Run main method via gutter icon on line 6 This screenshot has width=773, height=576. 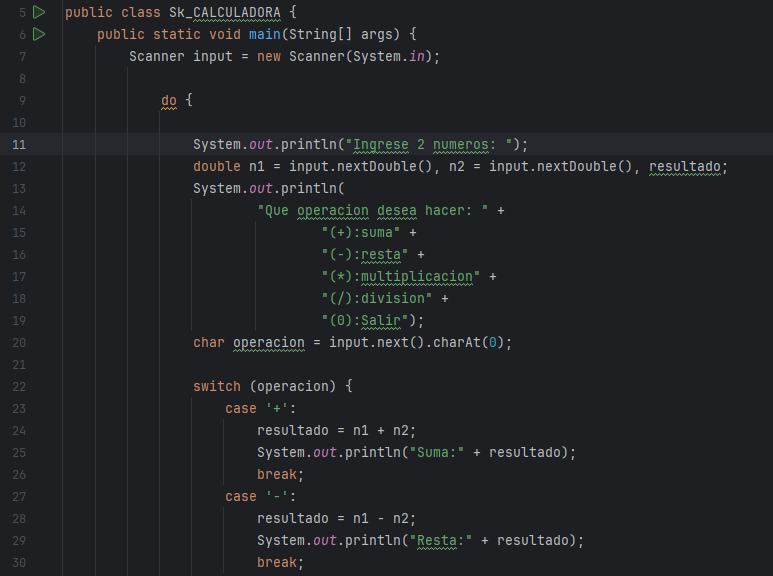click(39, 34)
